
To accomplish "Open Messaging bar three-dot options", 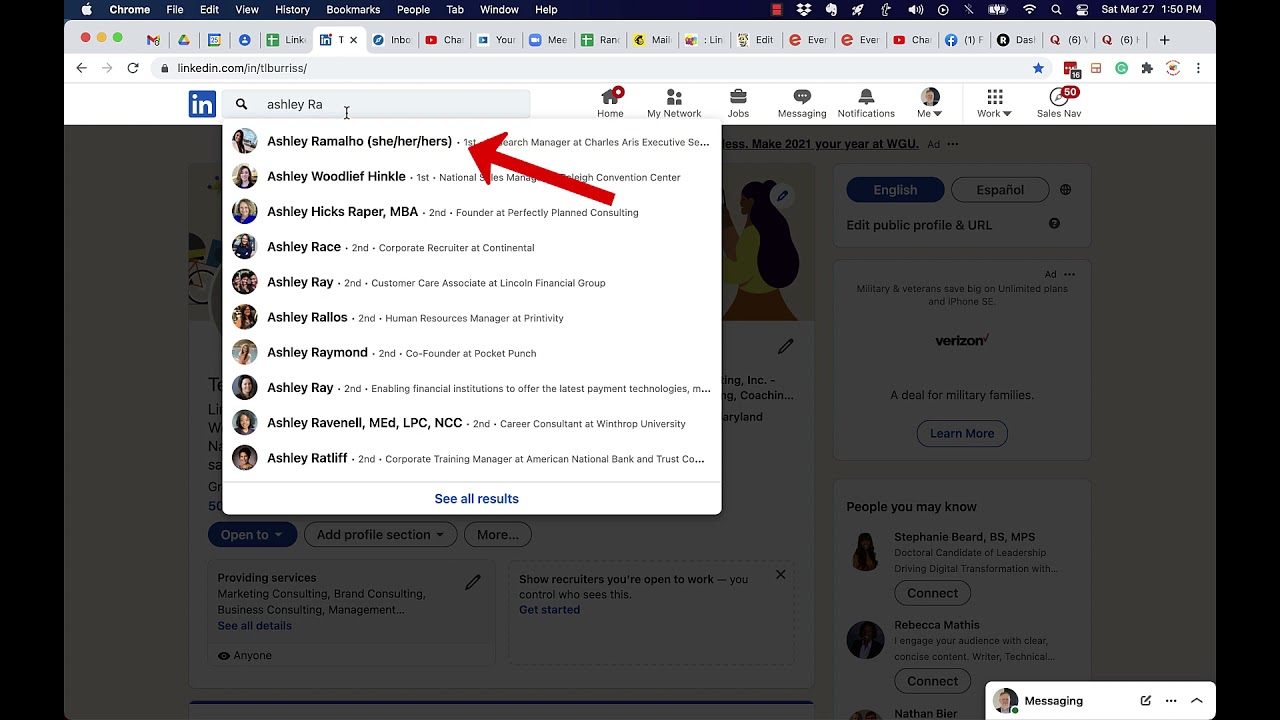I will 1171,701.
